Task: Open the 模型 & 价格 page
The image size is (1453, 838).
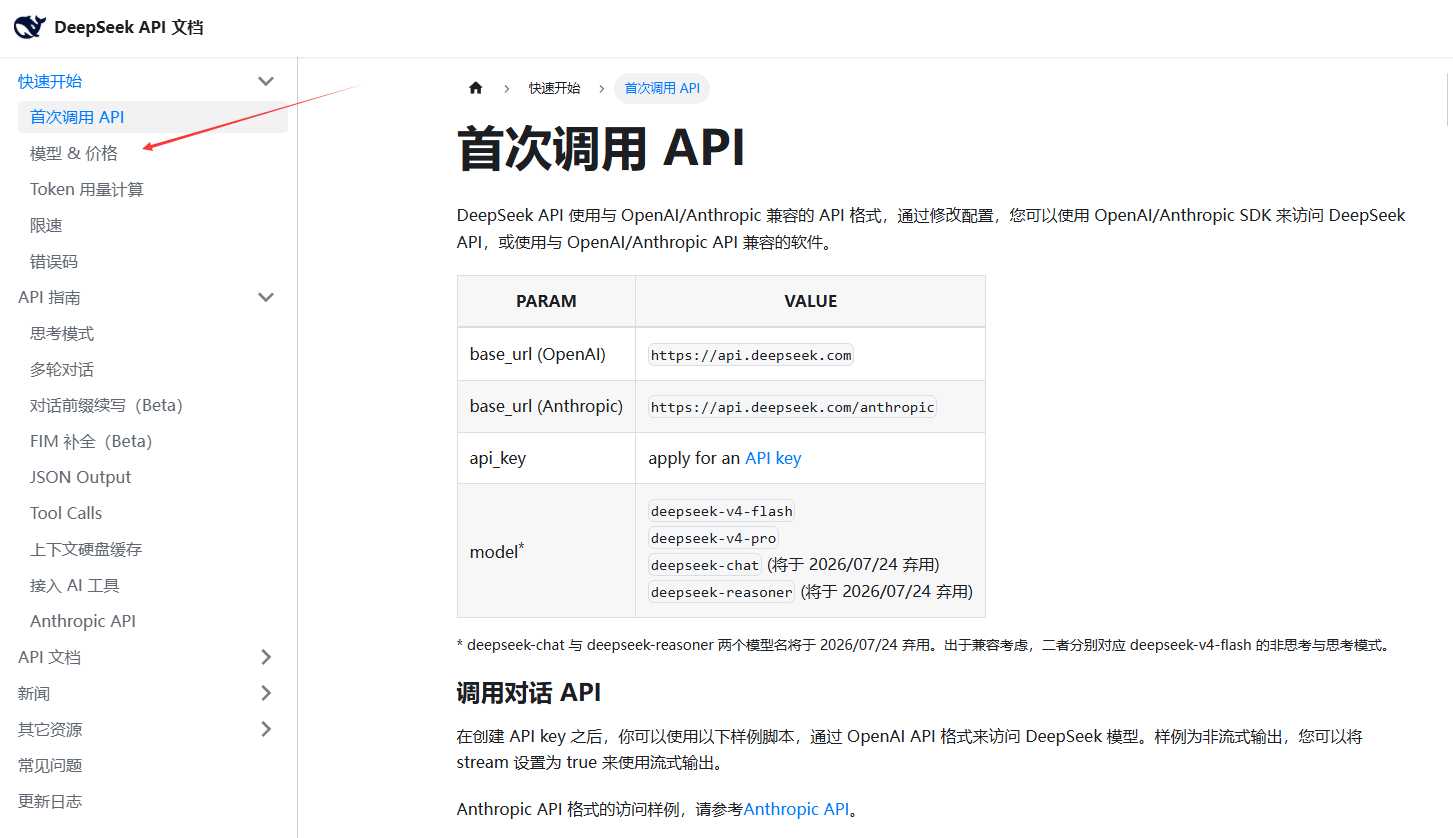Action: [74, 153]
